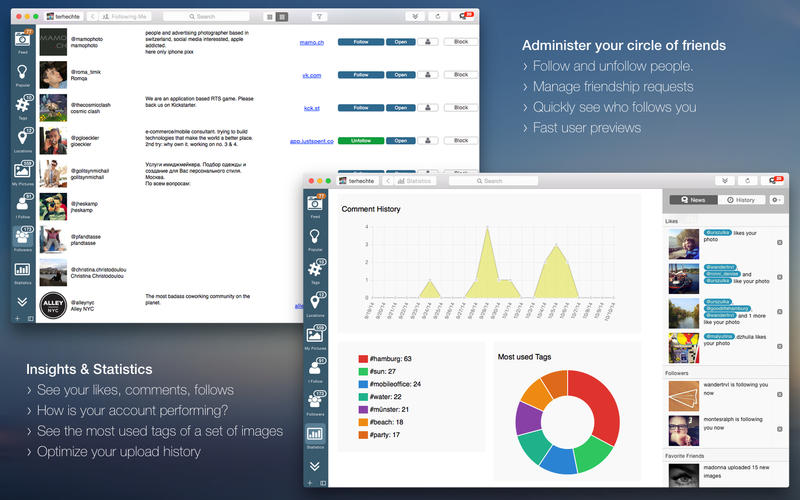The image size is (800, 500).
Task: Switch to list view in view toggle
Action: pyautogui.click(x=282, y=17)
